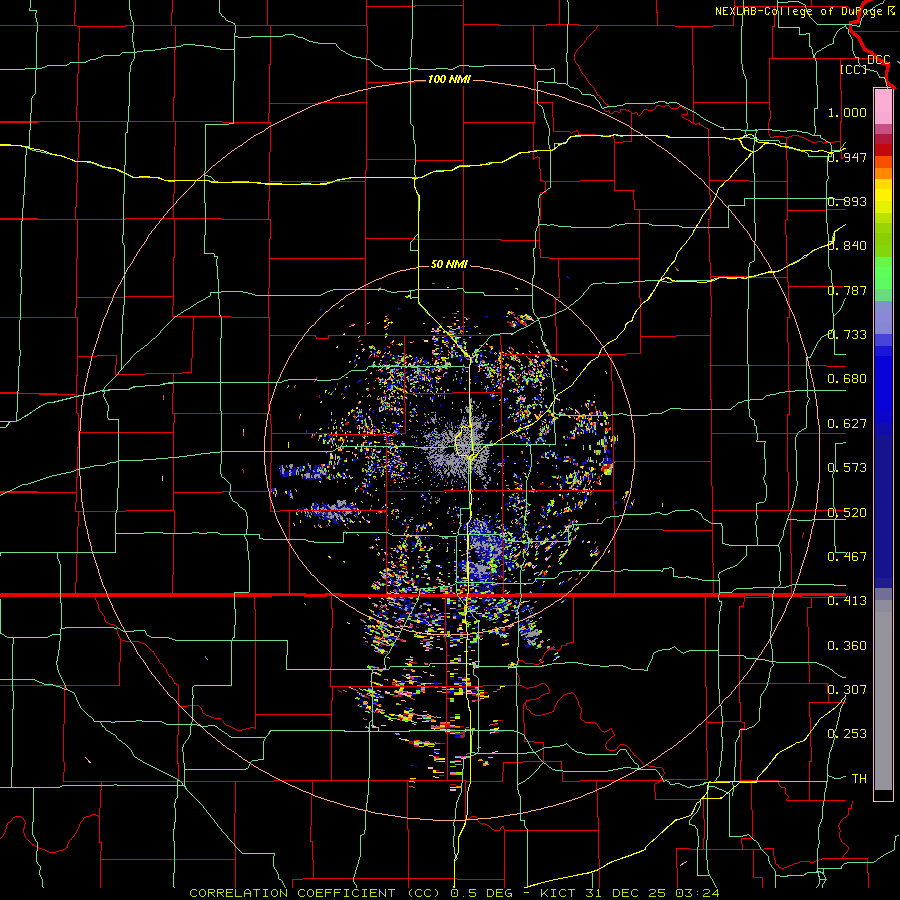Click the 0.413 legend value

(847, 601)
